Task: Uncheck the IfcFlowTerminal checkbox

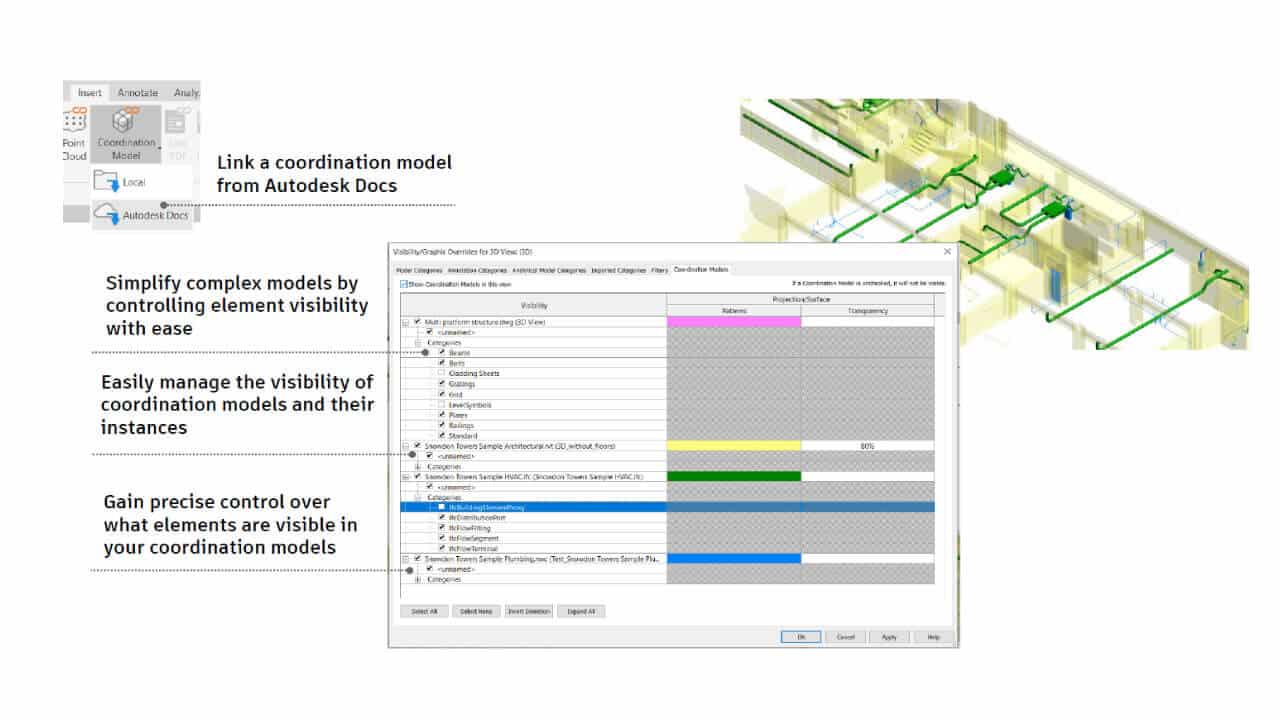Action: point(441,549)
